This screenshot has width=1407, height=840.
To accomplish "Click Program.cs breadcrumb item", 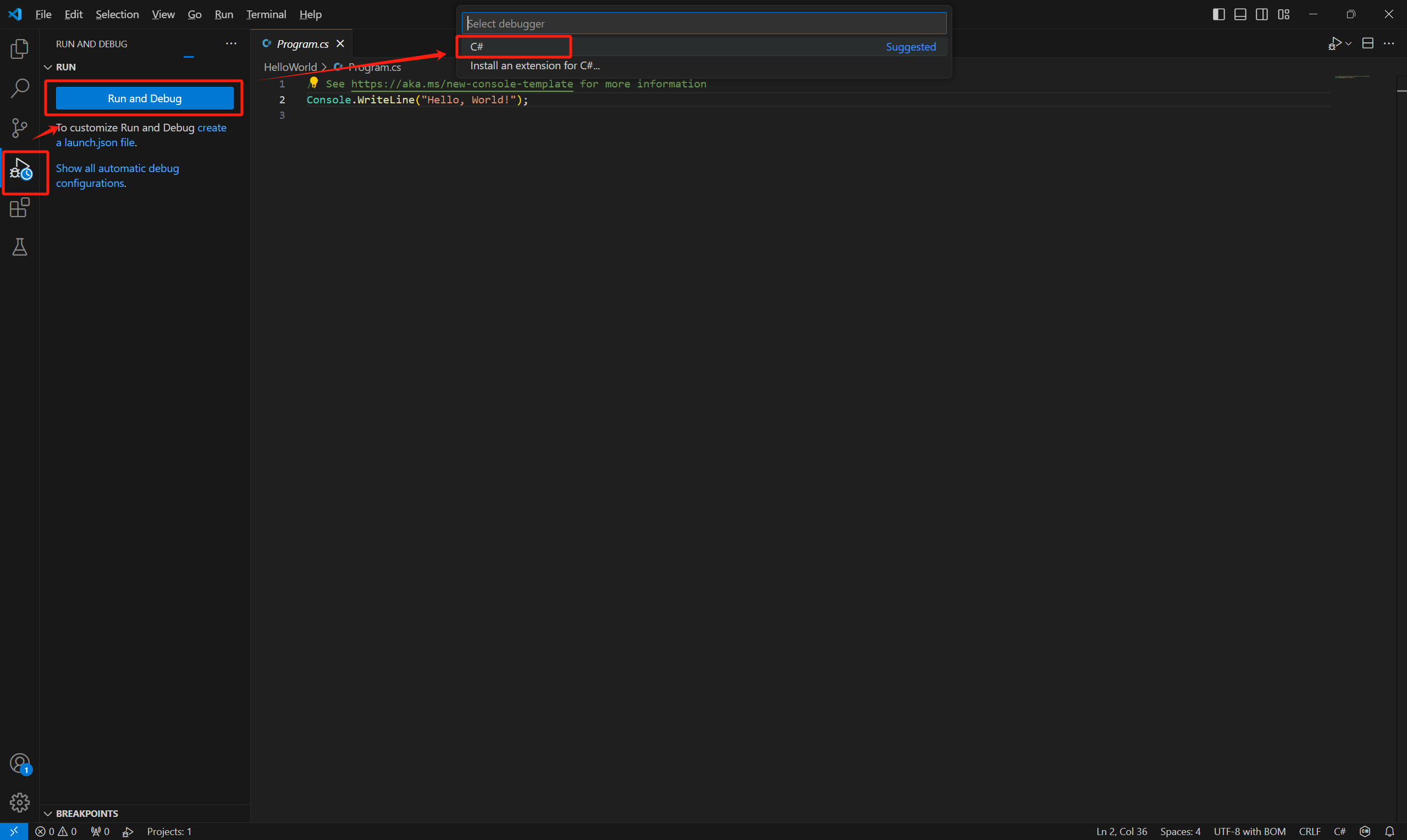I will (x=374, y=67).
